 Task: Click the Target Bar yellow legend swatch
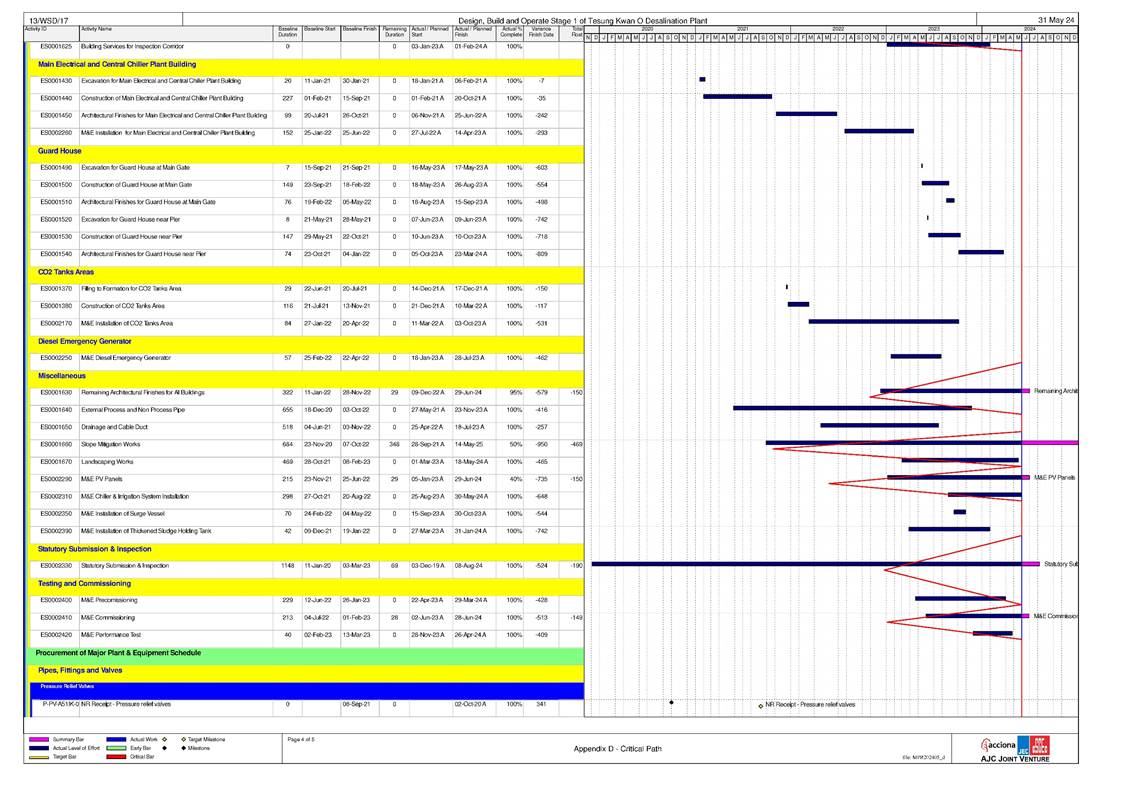[x=38, y=757]
